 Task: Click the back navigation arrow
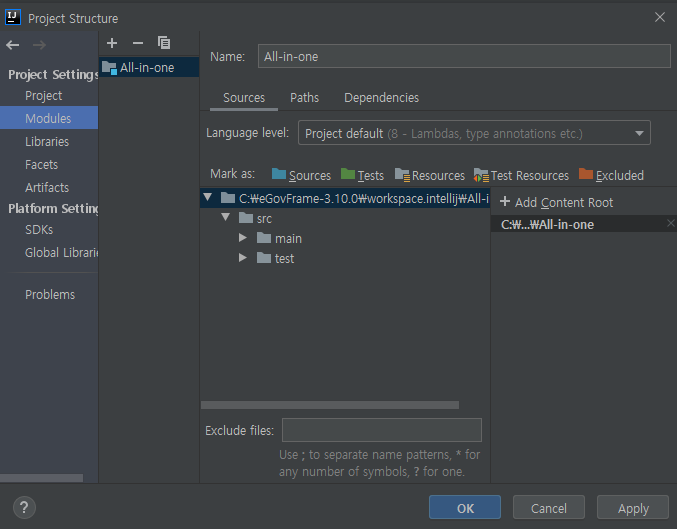[13, 45]
